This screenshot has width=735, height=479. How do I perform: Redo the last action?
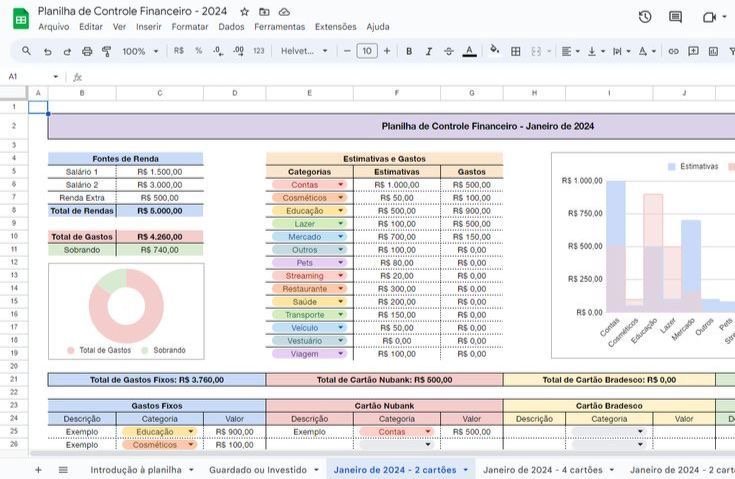pyautogui.click(x=67, y=51)
